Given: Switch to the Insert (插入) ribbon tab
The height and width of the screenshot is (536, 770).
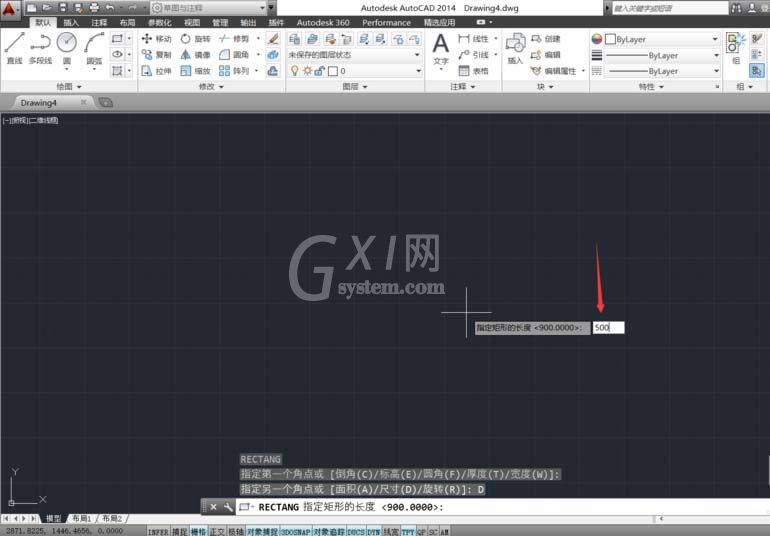Looking at the screenshot, I should 71,23.
